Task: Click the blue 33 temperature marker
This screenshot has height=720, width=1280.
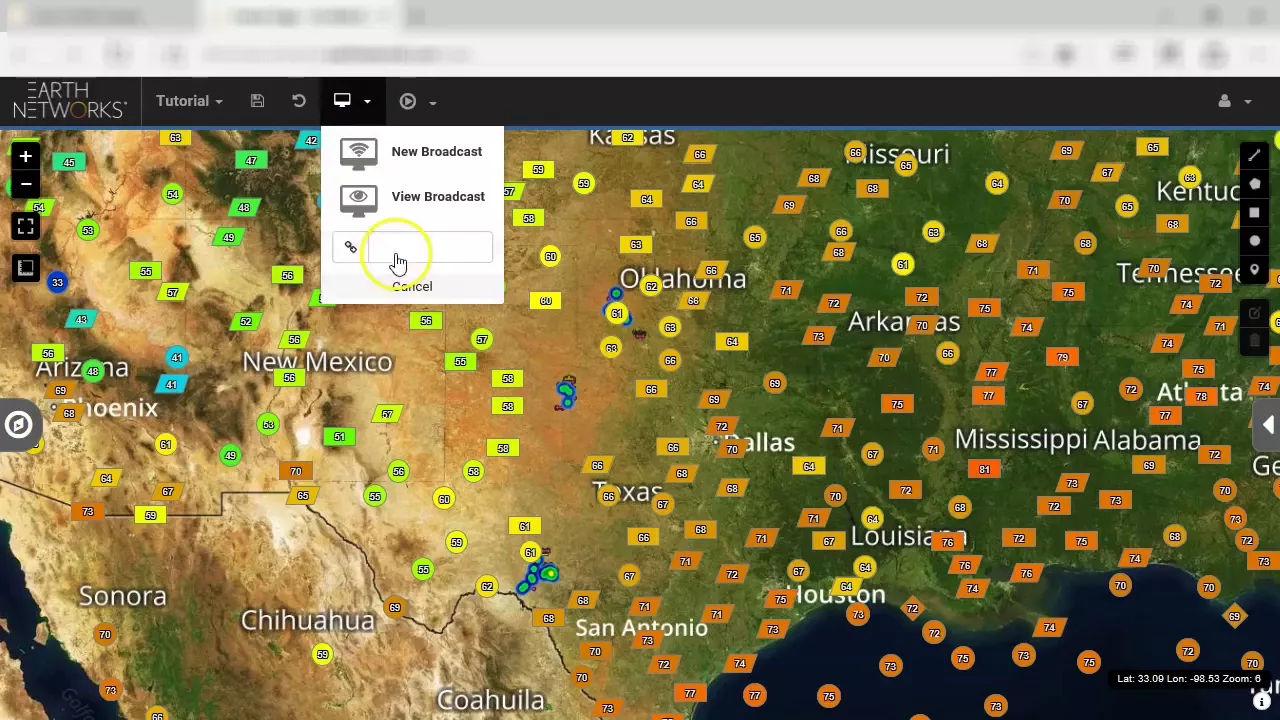Action: click(57, 283)
